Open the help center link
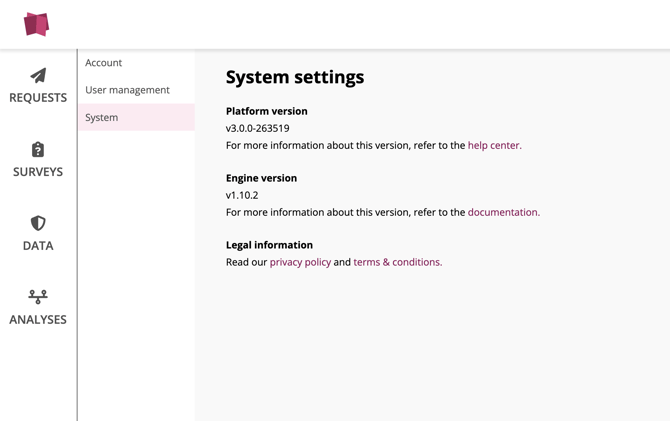Image resolution: width=670 pixels, height=421 pixels. coord(494,146)
